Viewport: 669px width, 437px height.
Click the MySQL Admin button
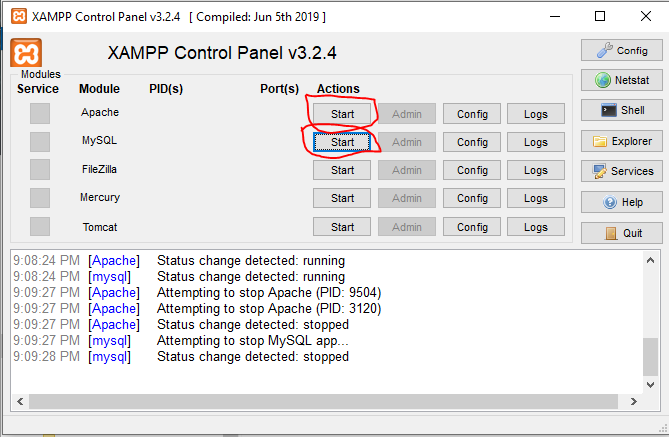point(407,142)
